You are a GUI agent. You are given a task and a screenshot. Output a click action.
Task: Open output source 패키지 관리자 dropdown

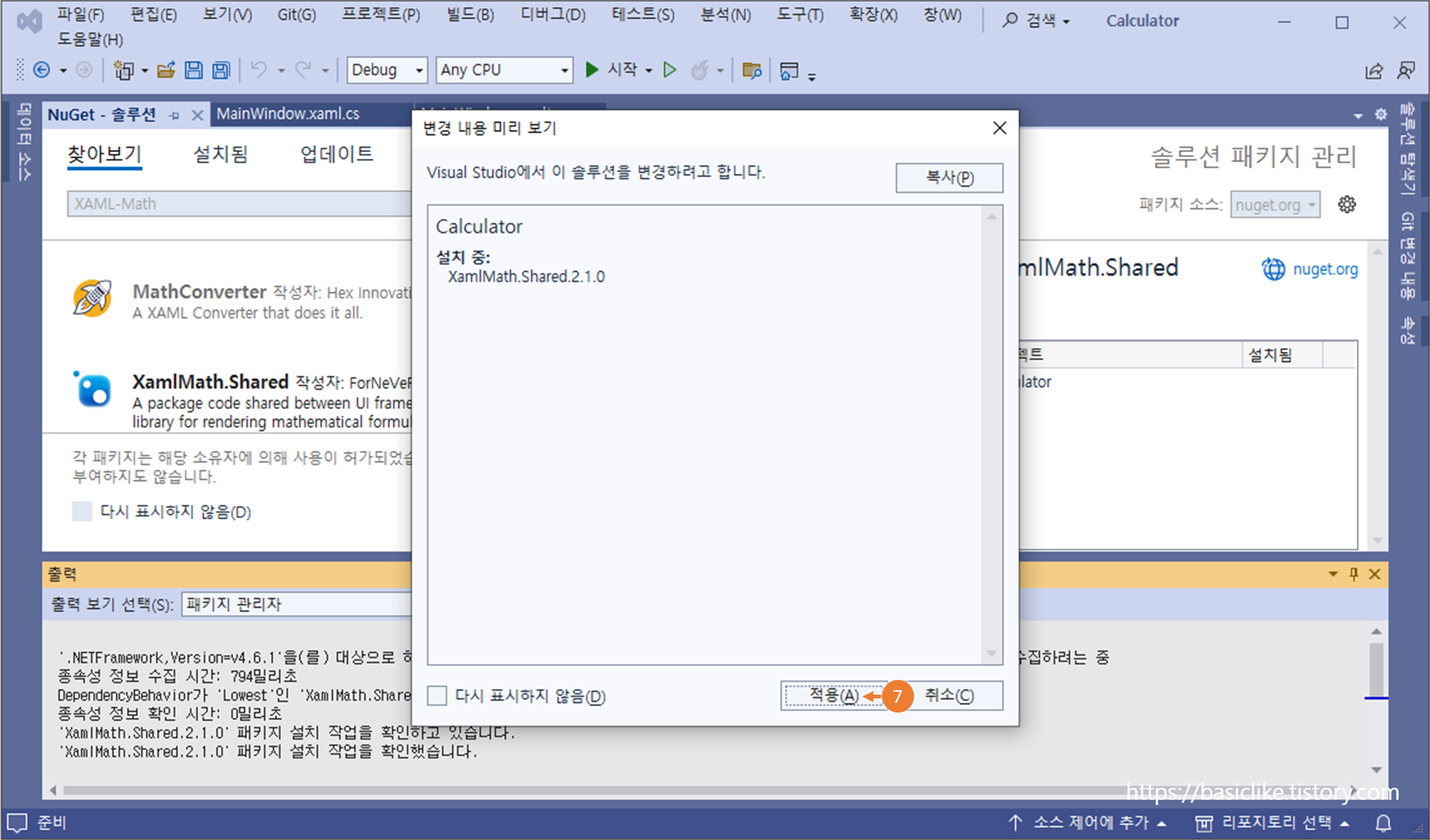pos(297,604)
